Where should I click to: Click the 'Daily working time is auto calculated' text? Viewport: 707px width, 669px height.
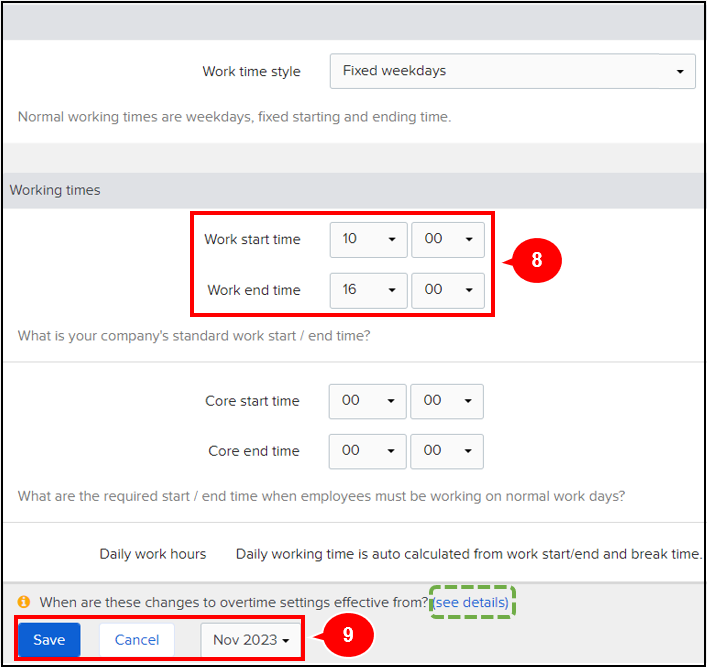[x=469, y=554]
